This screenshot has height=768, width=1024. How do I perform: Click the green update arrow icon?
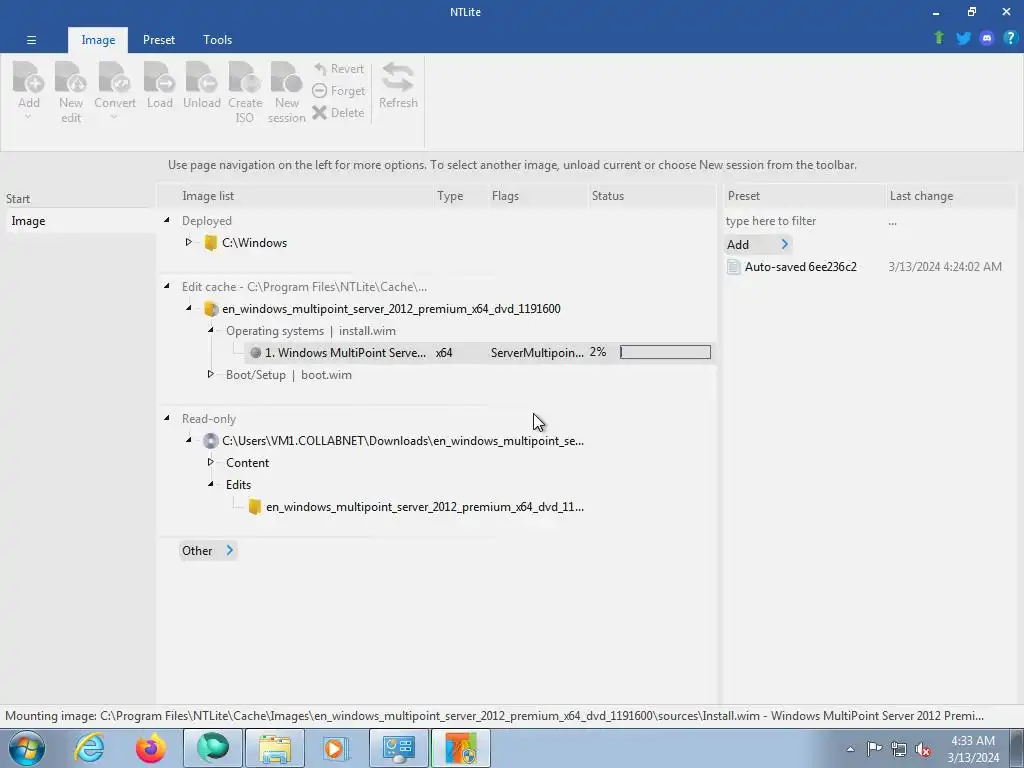(x=939, y=38)
